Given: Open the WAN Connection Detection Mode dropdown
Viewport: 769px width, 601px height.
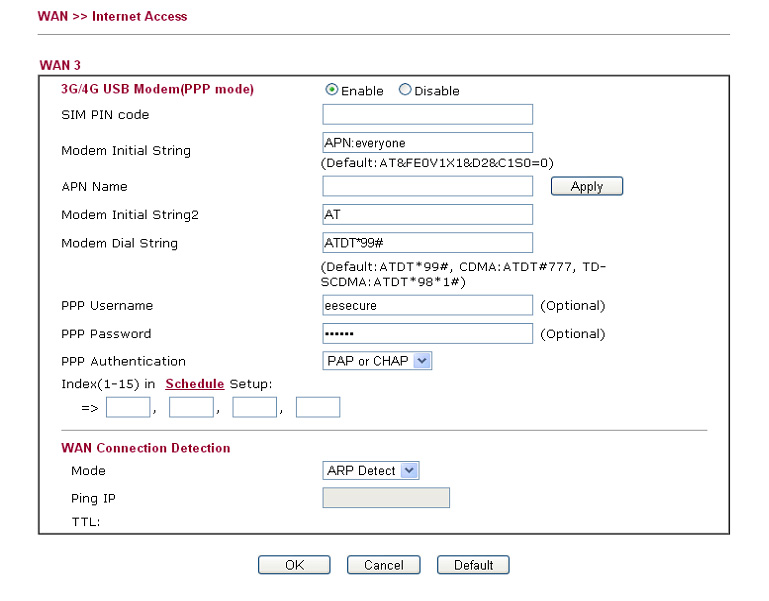Looking at the screenshot, I should (x=370, y=470).
